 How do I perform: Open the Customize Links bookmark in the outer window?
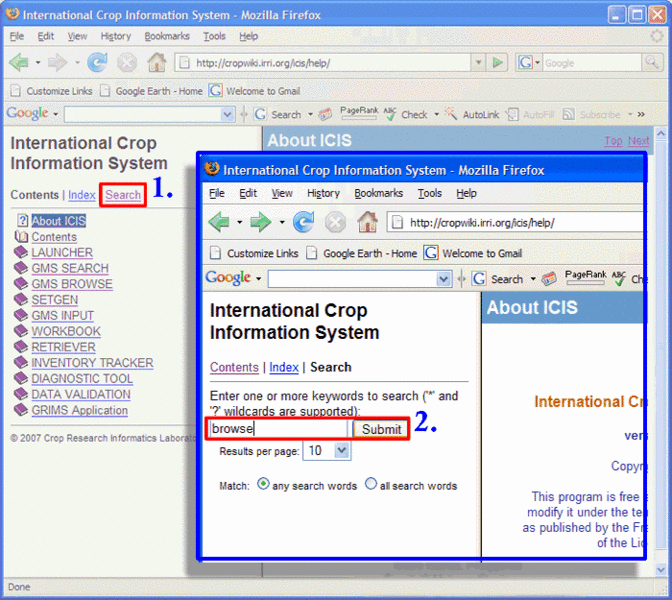[x=51, y=91]
